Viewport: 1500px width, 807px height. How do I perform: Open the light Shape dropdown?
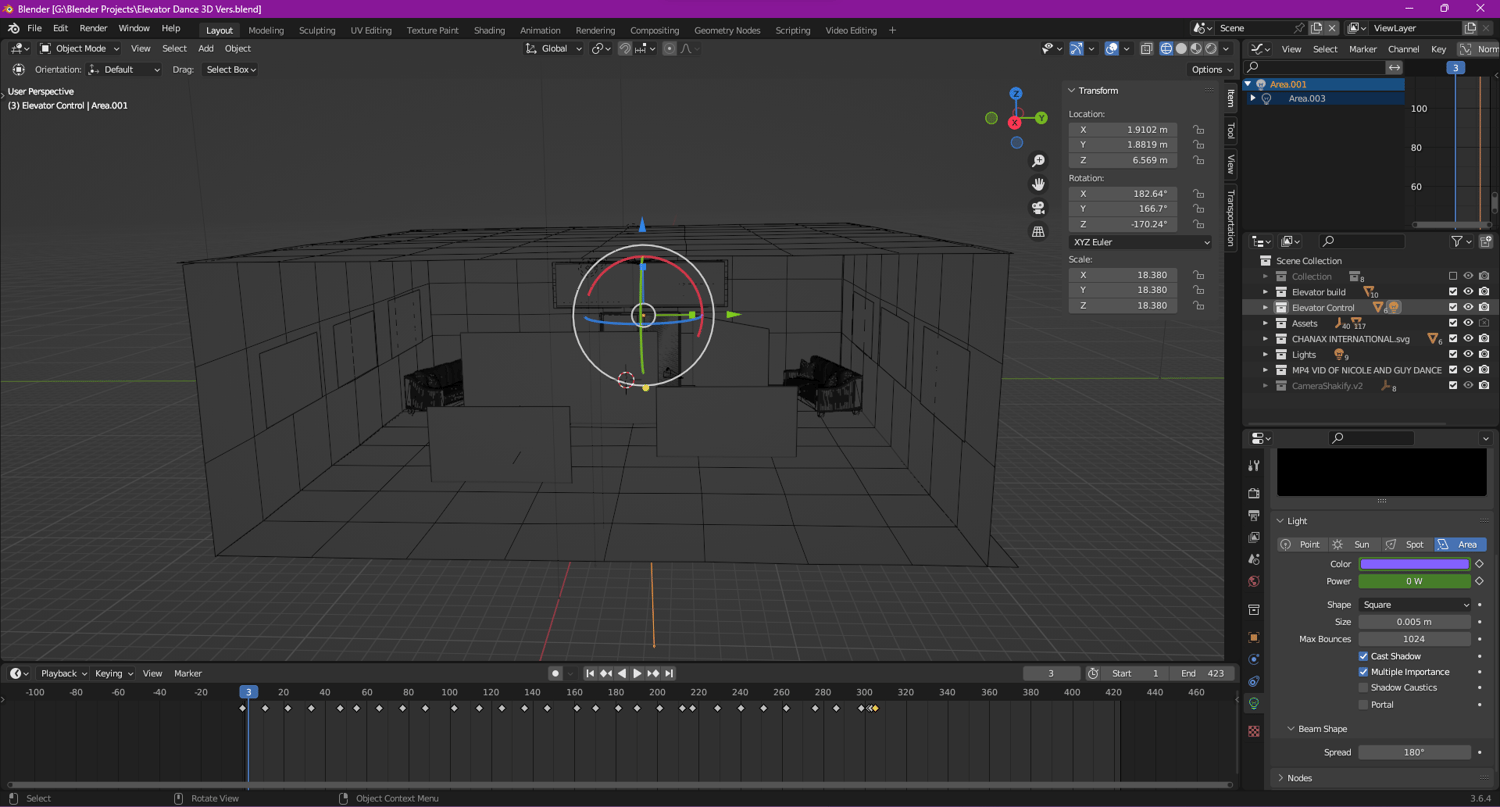[x=1414, y=605]
